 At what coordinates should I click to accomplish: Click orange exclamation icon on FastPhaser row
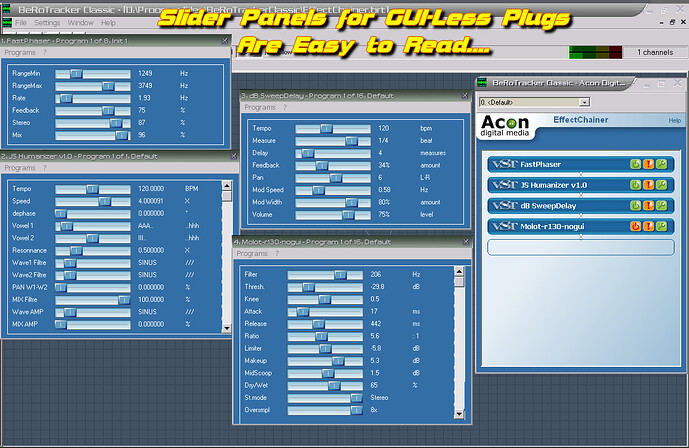pos(648,164)
